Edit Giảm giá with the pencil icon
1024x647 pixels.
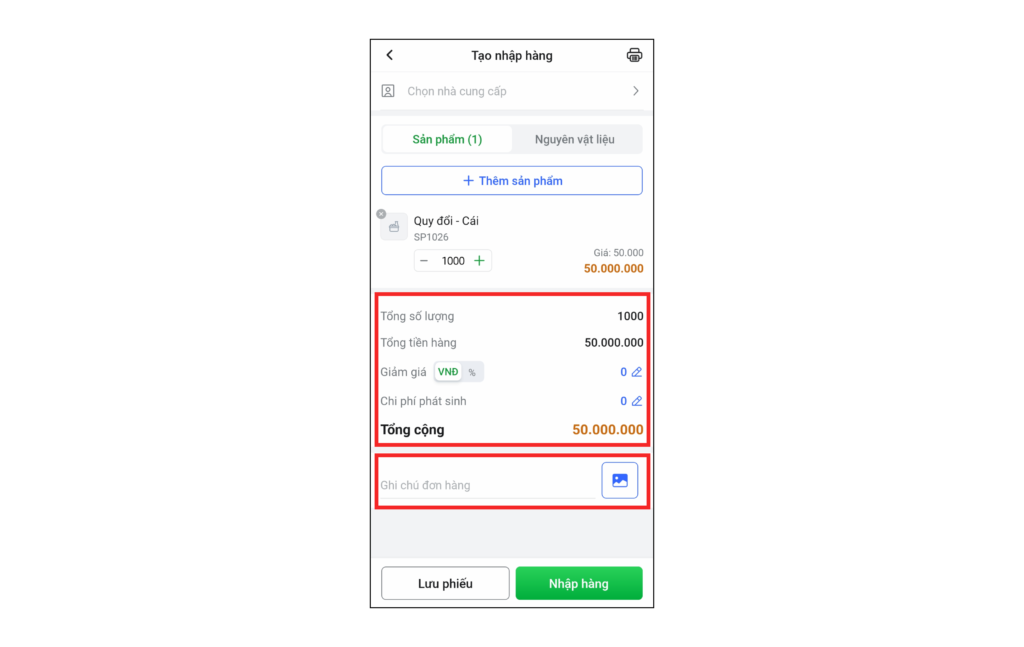coord(637,372)
